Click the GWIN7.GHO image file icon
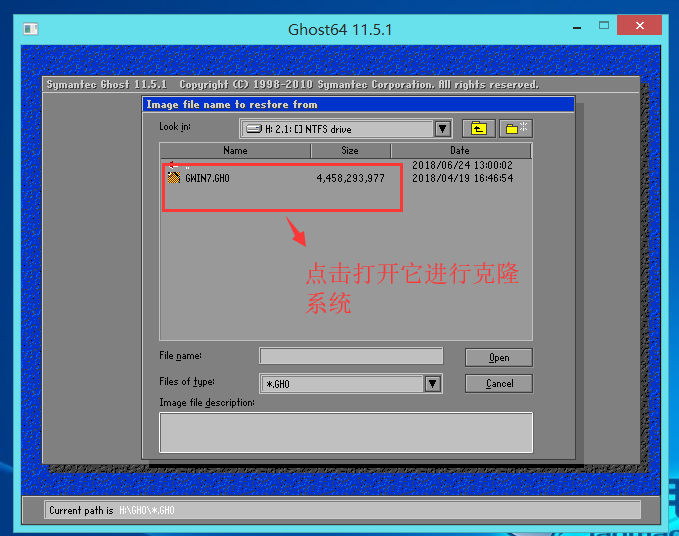This screenshot has width=679, height=536. coord(174,178)
